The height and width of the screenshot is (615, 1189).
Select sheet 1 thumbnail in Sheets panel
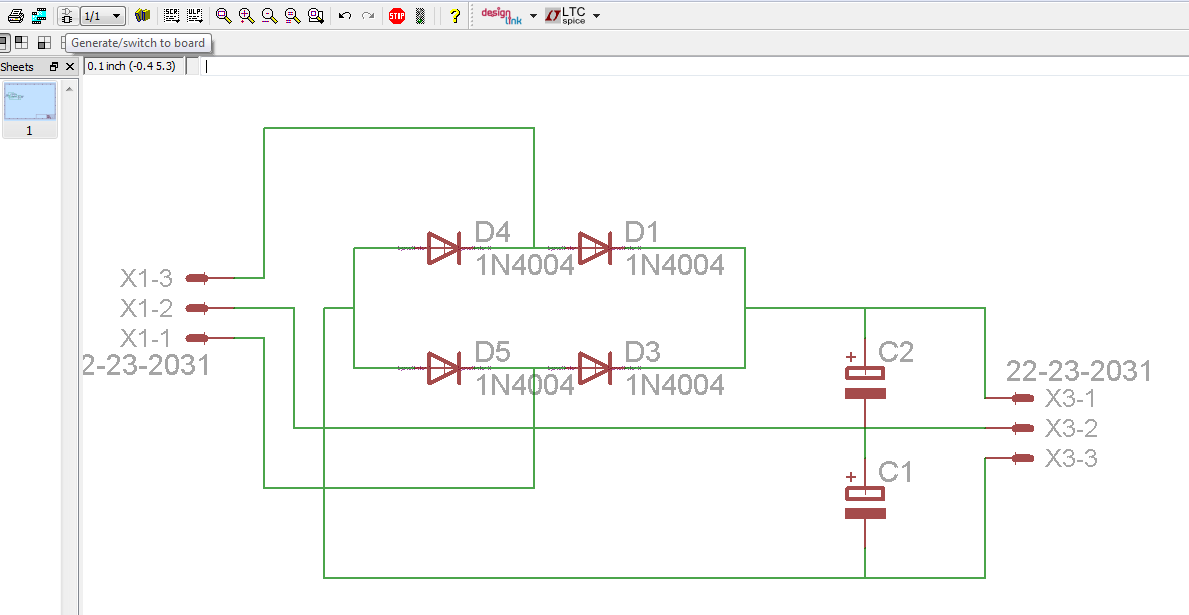tap(30, 102)
